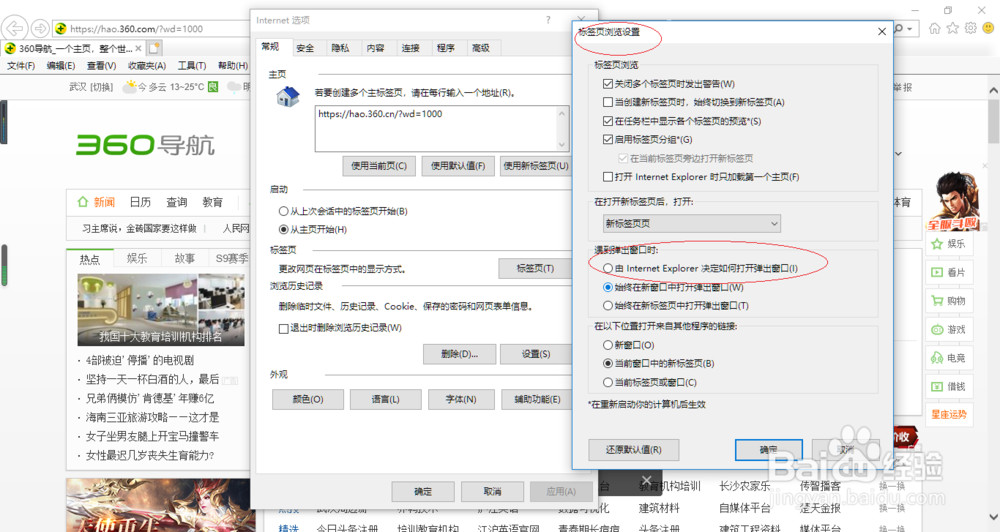Click the 删除(D)... button

coord(459,354)
